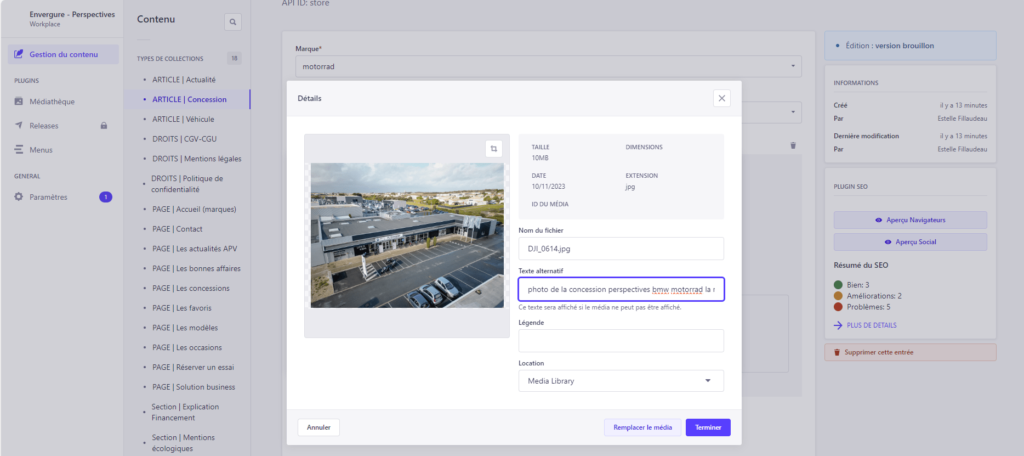This screenshot has width=1024, height=456.
Task: Click Supprimer cette entrée button
Action: [910, 352]
